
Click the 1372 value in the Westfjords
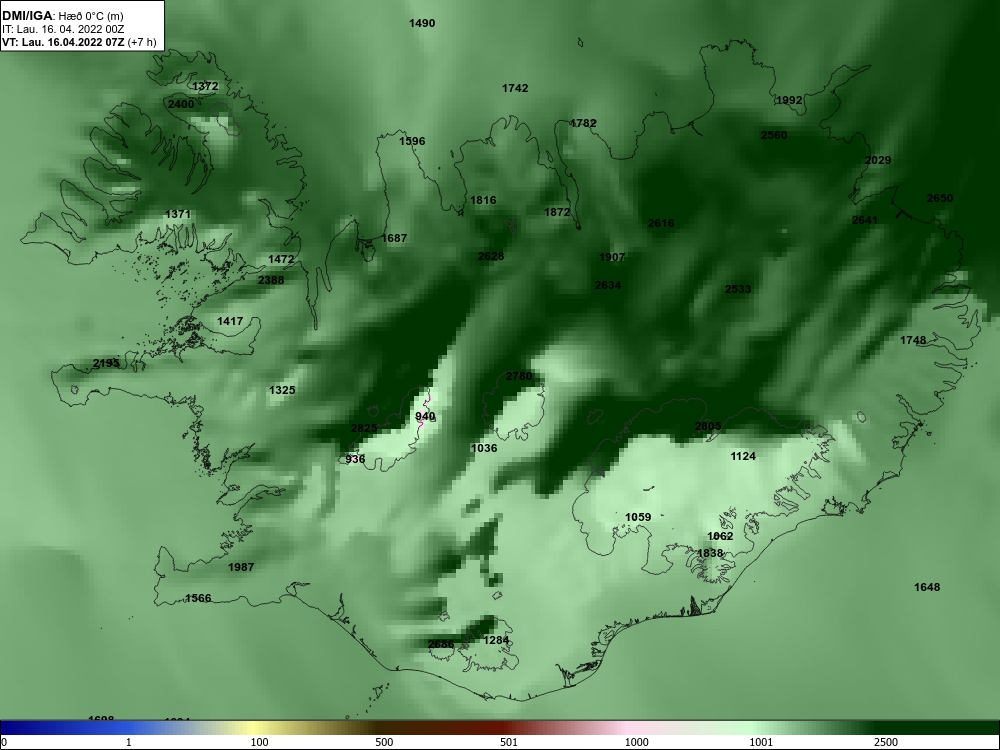205,87
